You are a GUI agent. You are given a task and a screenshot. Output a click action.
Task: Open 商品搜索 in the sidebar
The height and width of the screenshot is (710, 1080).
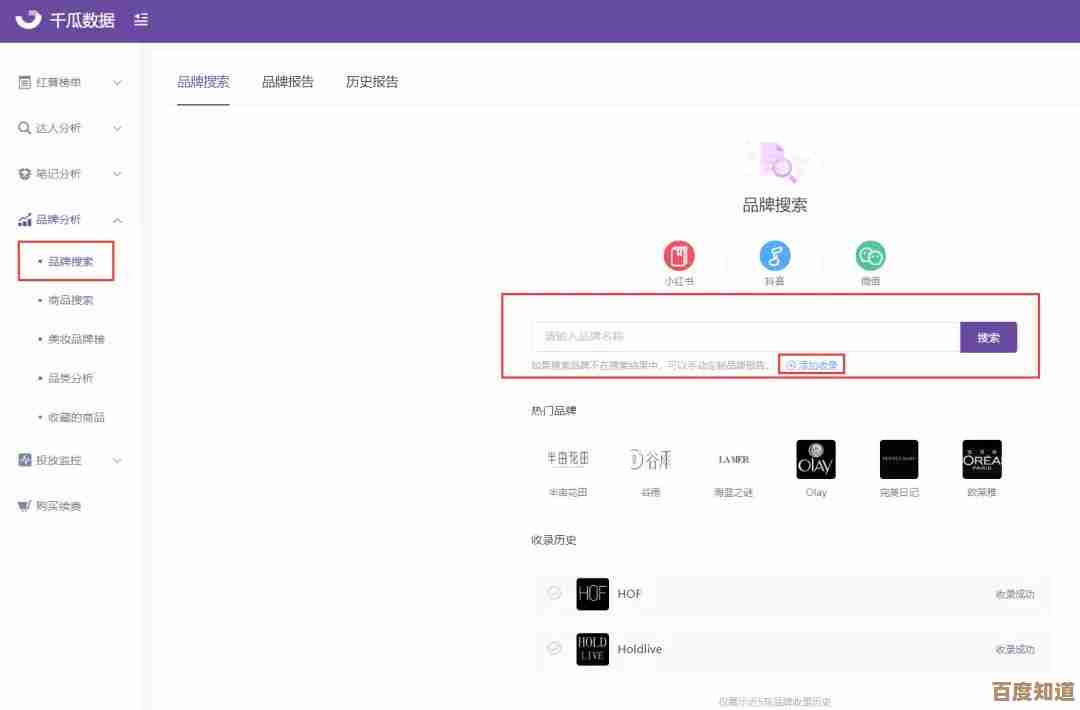tap(70, 300)
